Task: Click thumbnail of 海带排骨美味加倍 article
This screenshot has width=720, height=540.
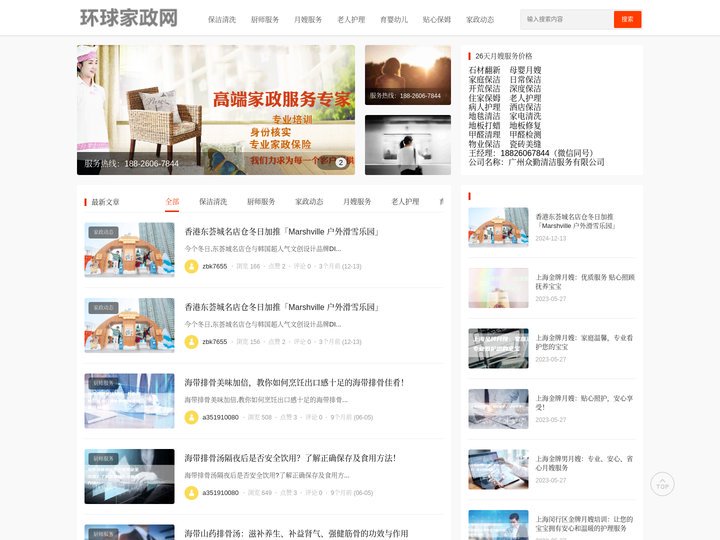Action: pos(129,401)
